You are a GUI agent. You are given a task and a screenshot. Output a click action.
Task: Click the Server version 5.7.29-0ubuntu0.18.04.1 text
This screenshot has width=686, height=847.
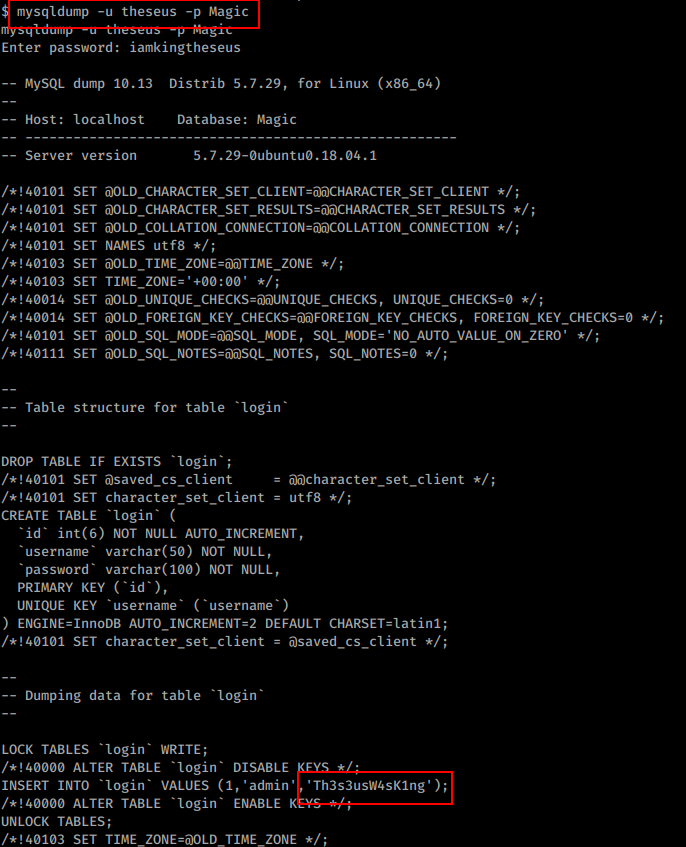click(x=189, y=156)
